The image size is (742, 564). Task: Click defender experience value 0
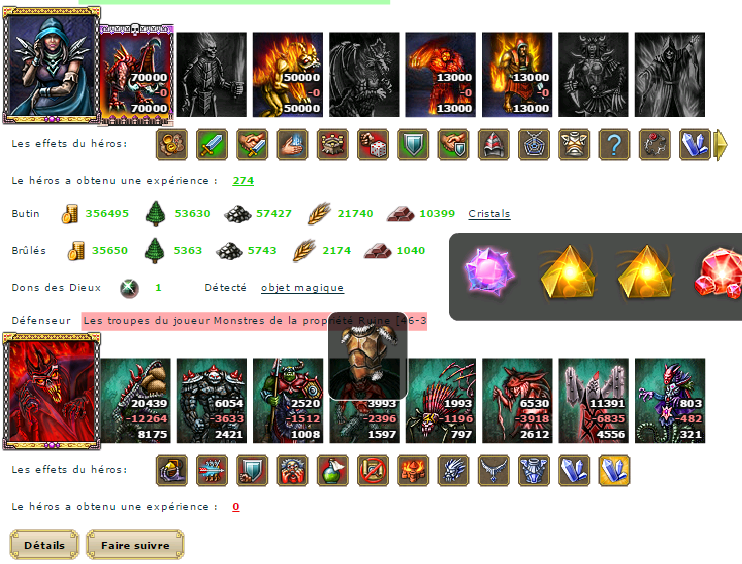[x=236, y=507]
